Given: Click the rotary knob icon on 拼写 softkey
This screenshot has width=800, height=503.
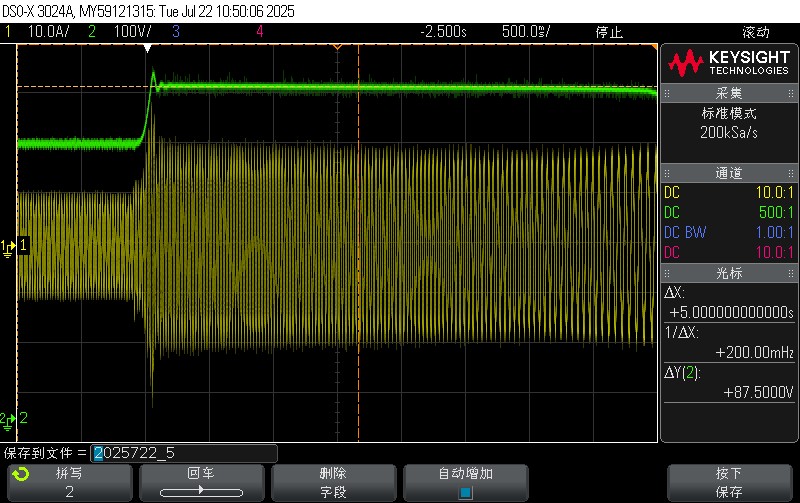Looking at the screenshot, I should click(21, 474).
